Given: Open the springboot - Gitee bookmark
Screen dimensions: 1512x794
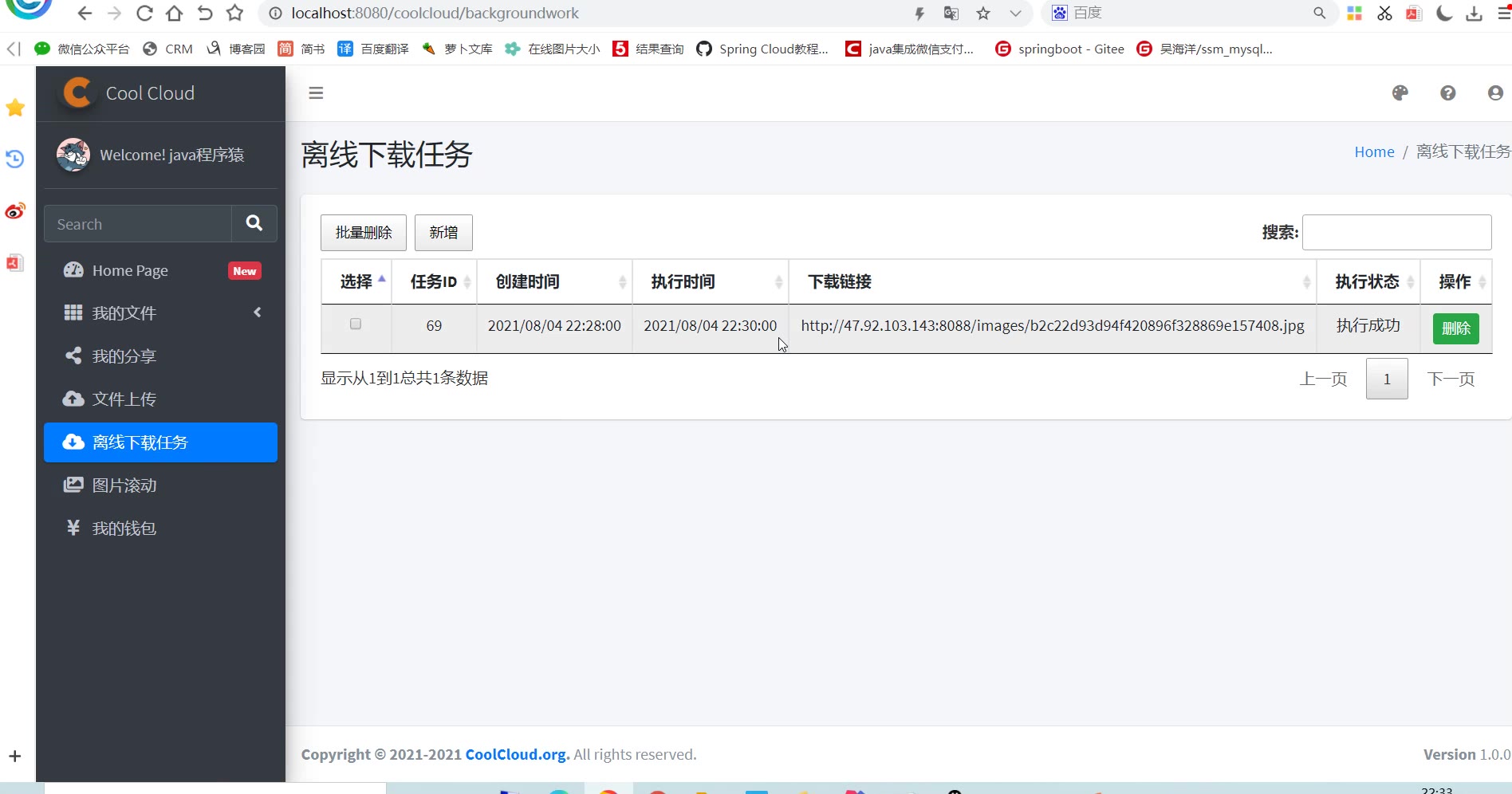Looking at the screenshot, I should [1060, 49].
